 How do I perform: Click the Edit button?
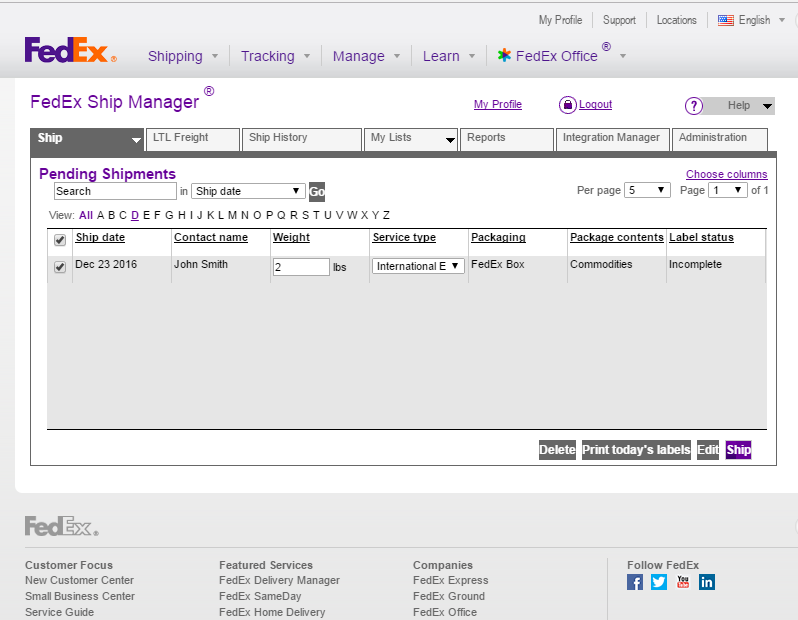click(708, 450)
